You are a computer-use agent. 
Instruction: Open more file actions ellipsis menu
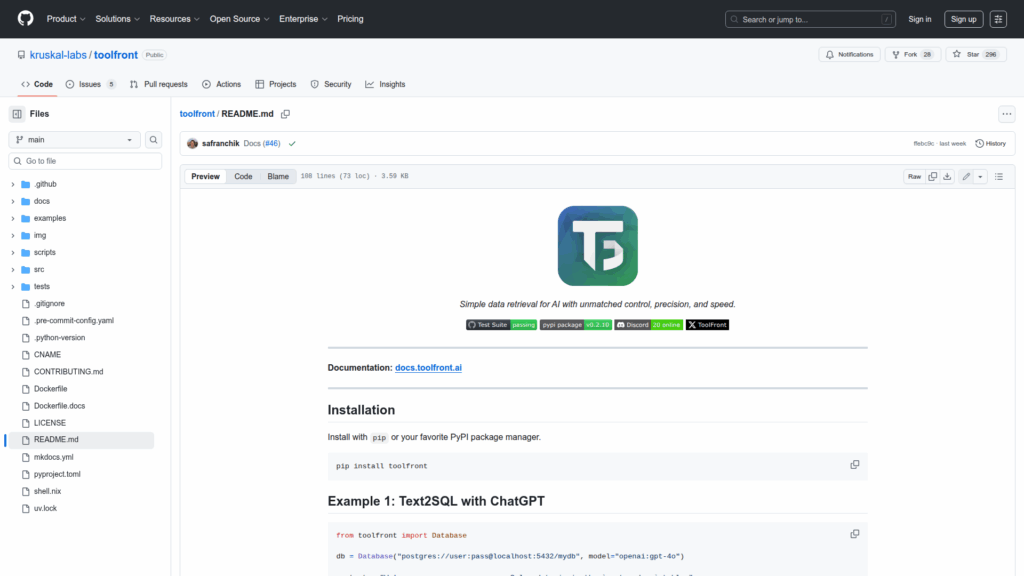pyautogui.click(x=1006, y=114)
